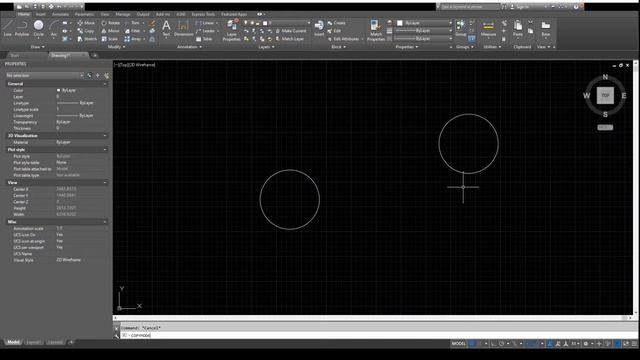640x360 pixels.
Task: Collapse the Plot style section
Action: tap(105, 150)
